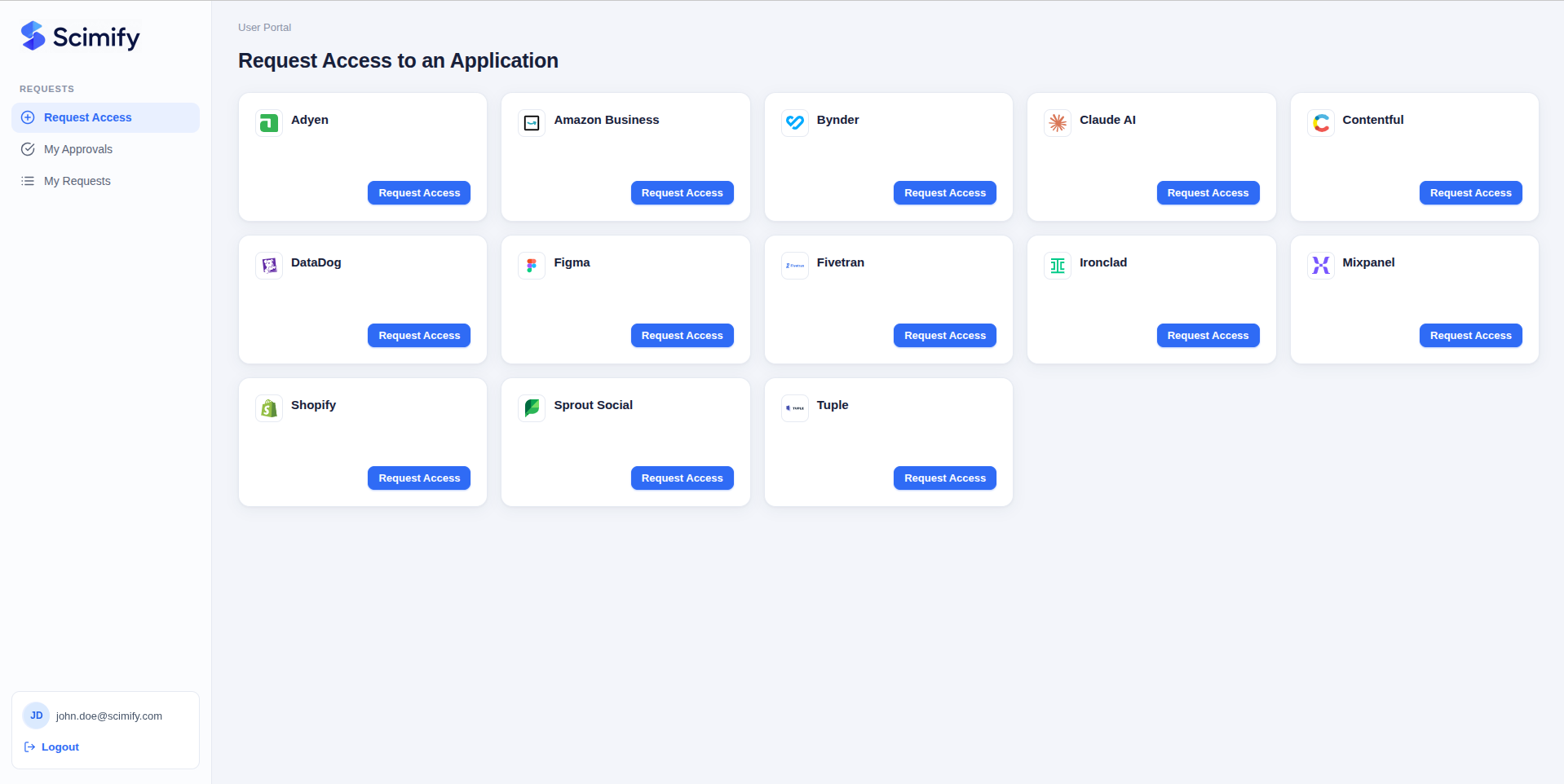Click the Amazon Business card title
The width and height of the screenshot is (1564, 784).
(607, 120)
